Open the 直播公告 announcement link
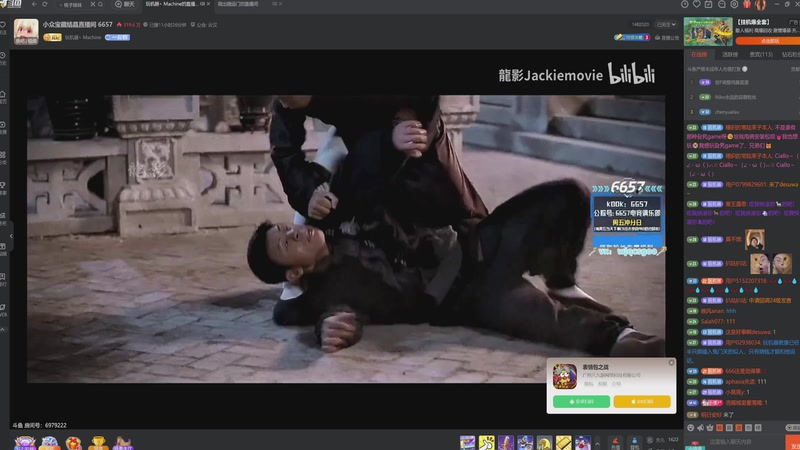This screenshot has width=800, height=450. [x=667, y=38]
